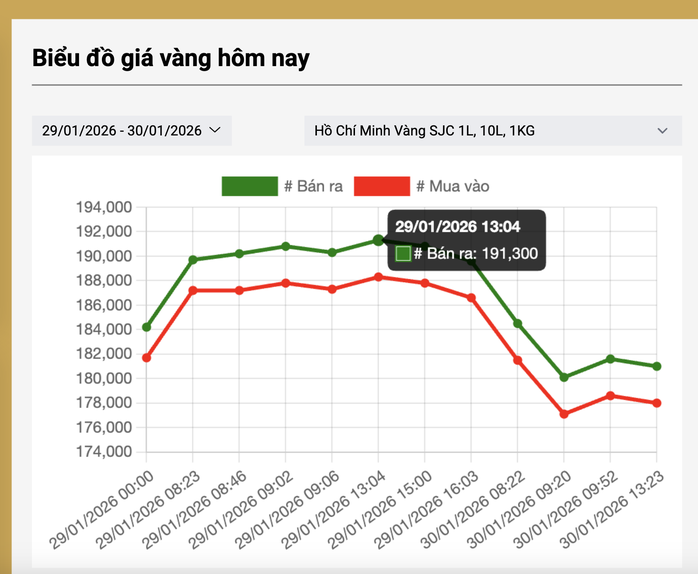Select the lowest green point at 30/01/2026 09:20
This screenshot has width=698, height=574.
pos(564,377)
